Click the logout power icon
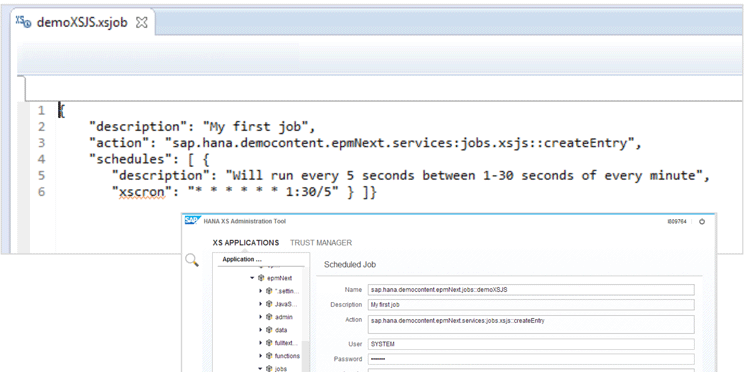745x372 pixels. click(702, 221)
